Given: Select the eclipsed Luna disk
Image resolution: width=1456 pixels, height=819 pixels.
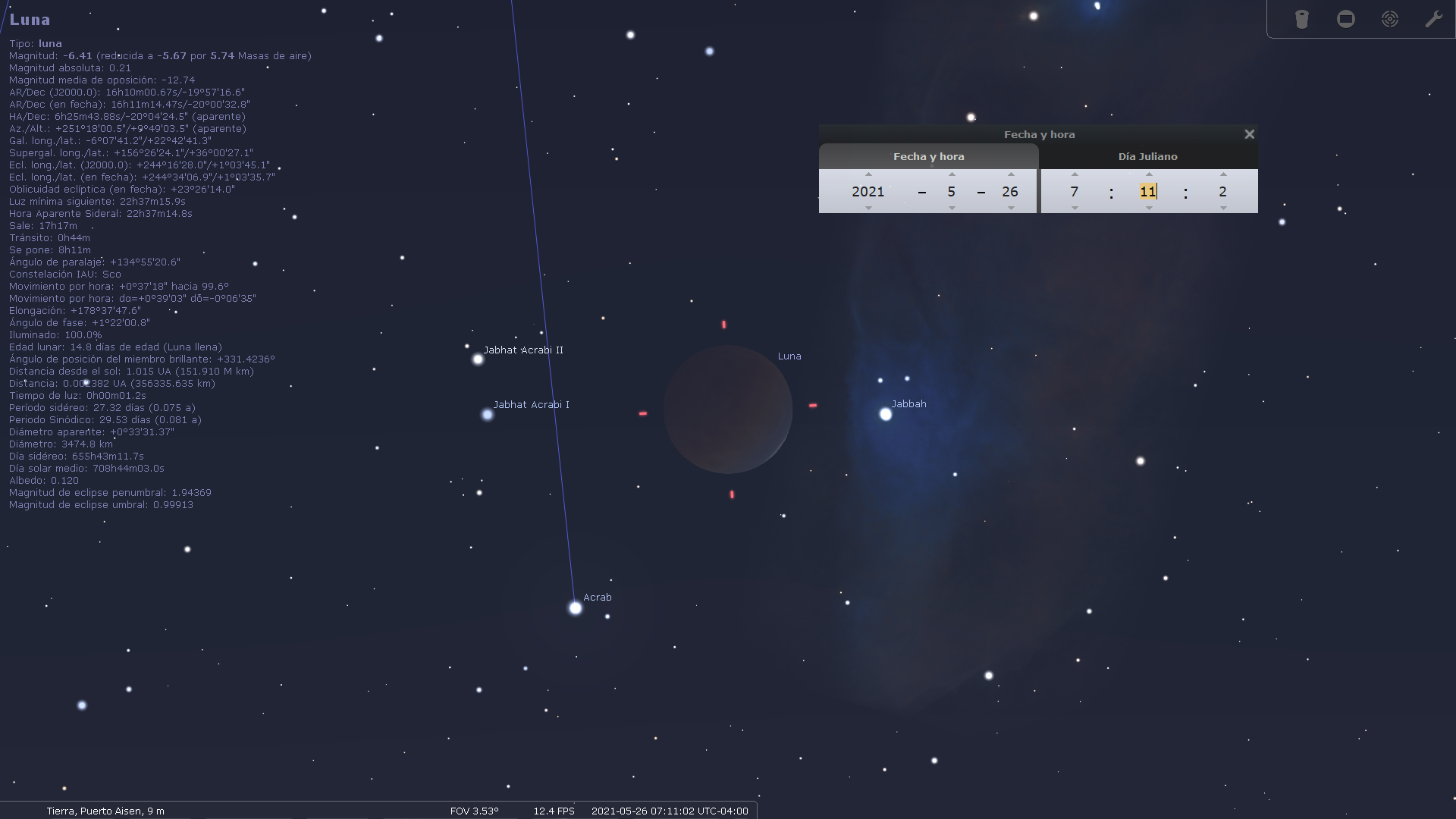Looking at the screenshot, I should pos(727,409).
